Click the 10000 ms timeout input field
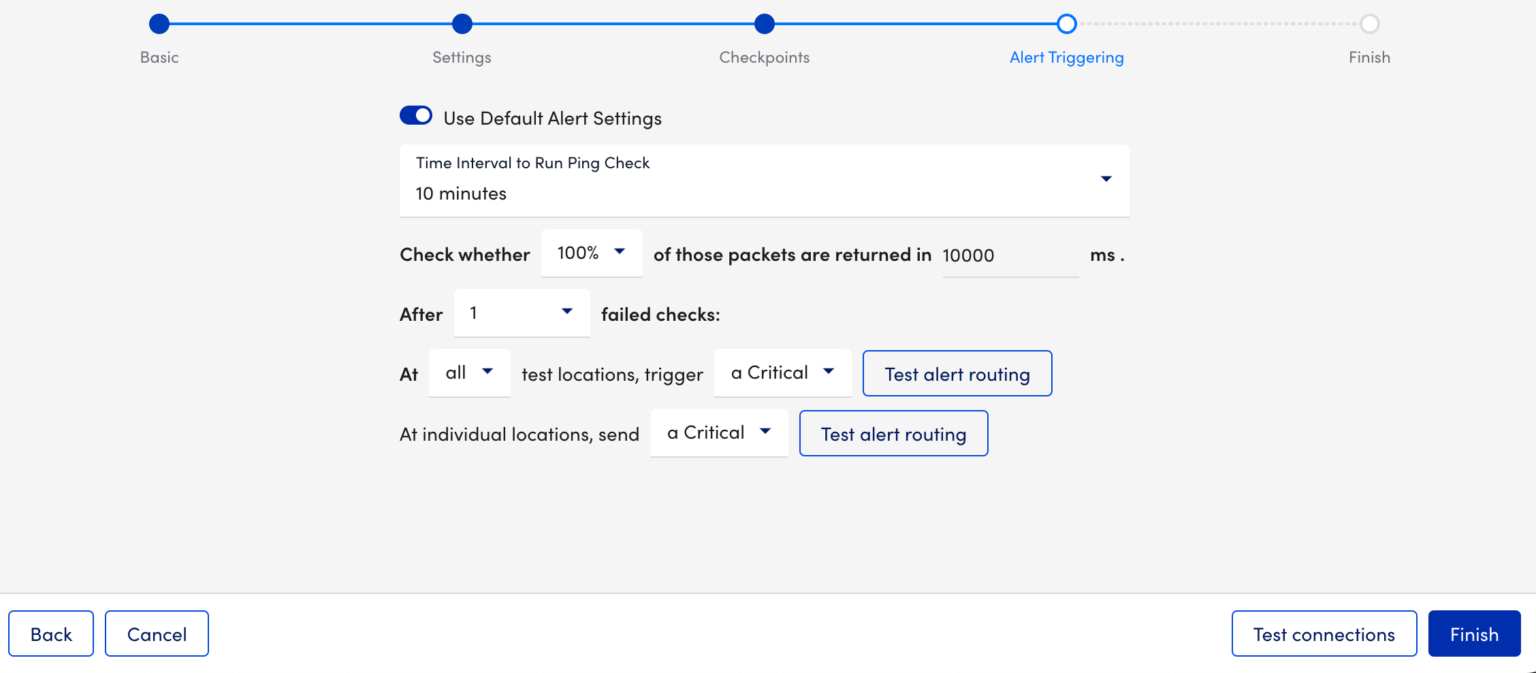Image resolution: width=1536 pixels, height=673 pixels. [1009, 255]
